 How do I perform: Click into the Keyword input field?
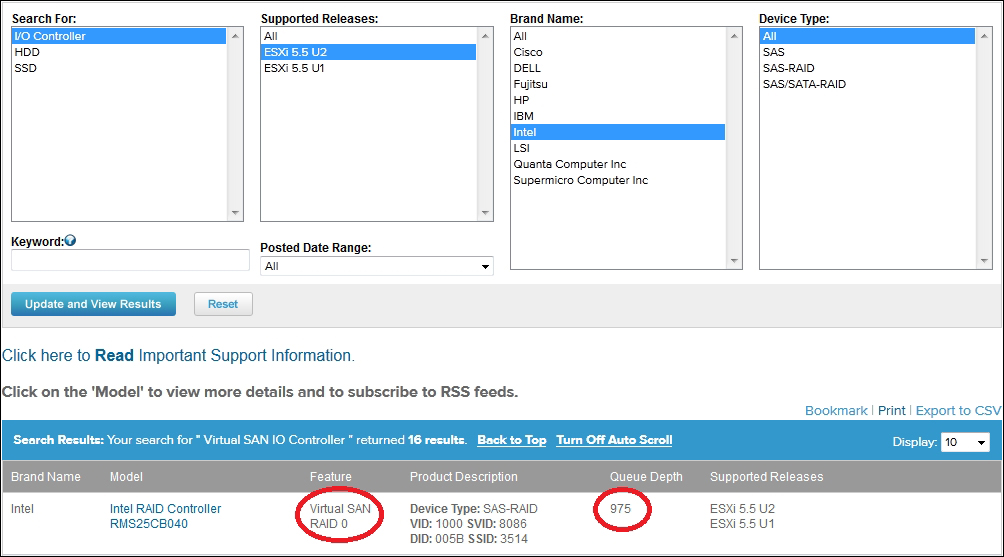(130, 260)
